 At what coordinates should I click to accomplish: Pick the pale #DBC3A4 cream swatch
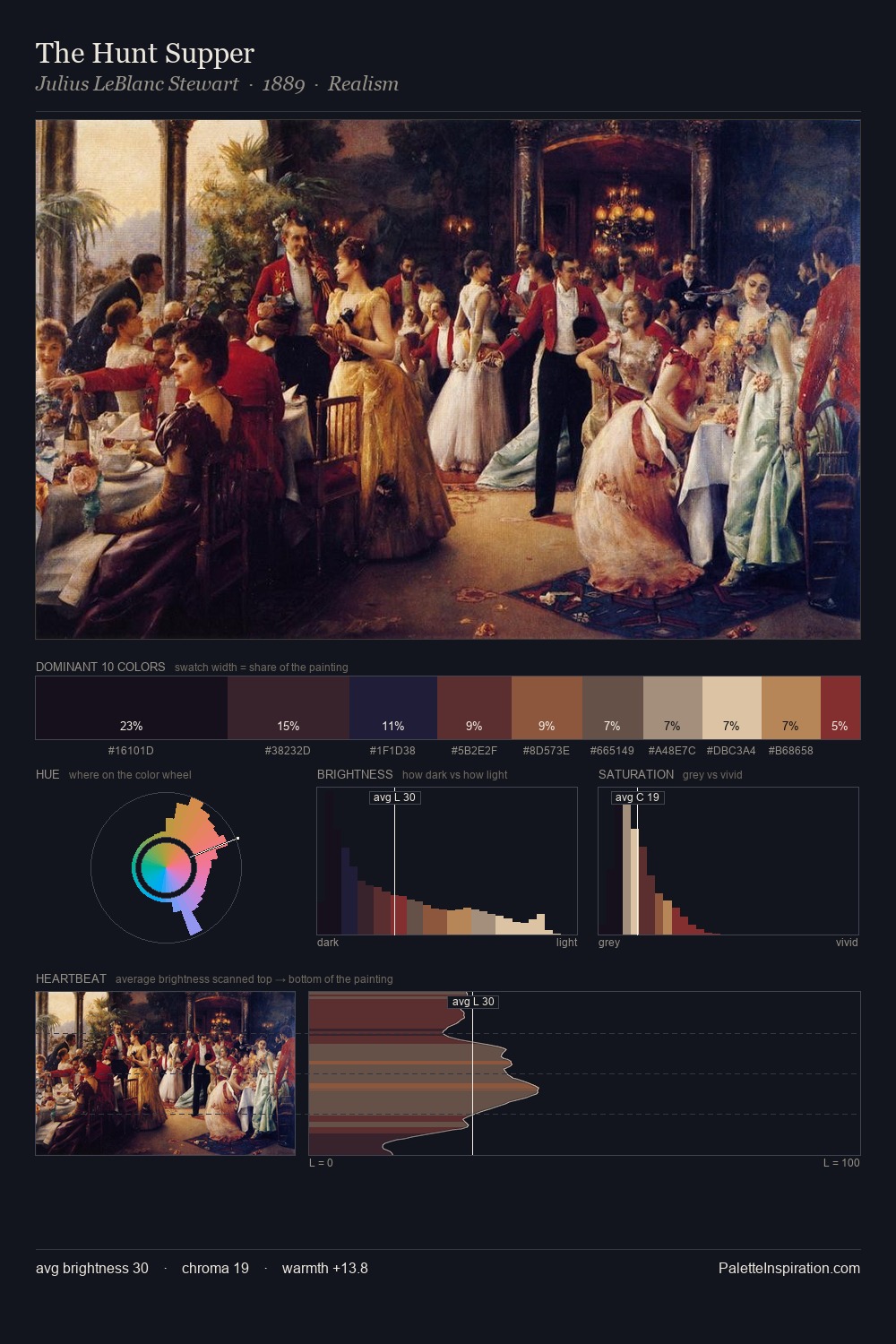coord(732,708)
